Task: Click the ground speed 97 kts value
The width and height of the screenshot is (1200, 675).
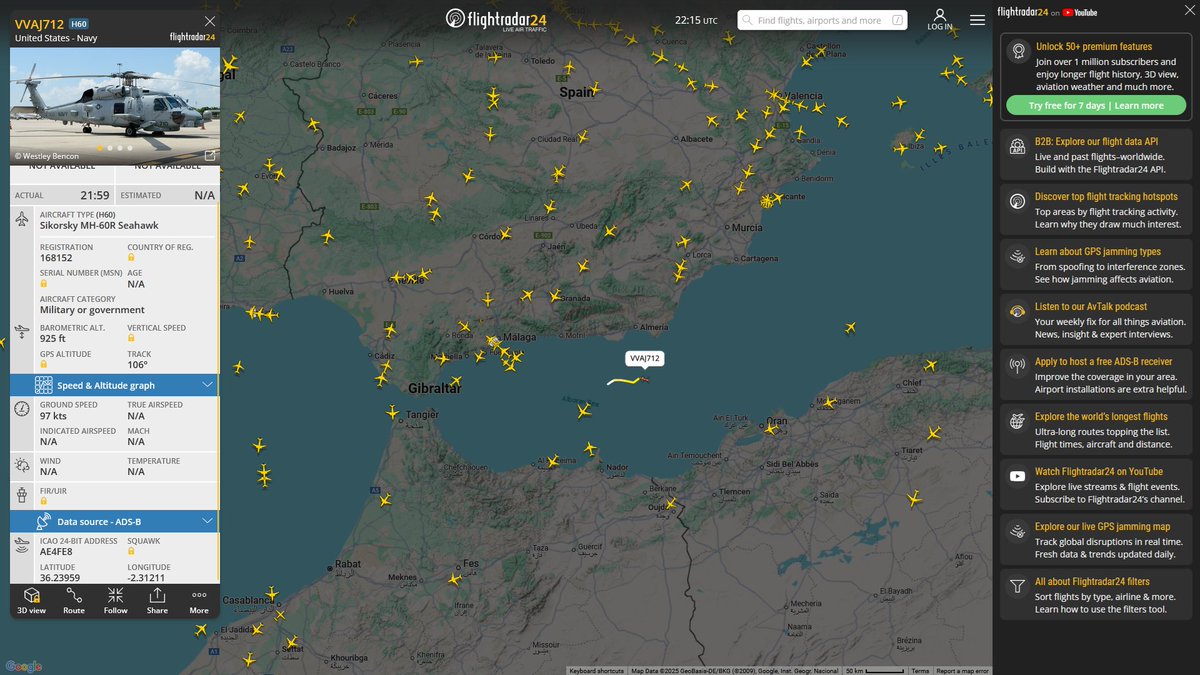Action: click(x=54, y=415)
